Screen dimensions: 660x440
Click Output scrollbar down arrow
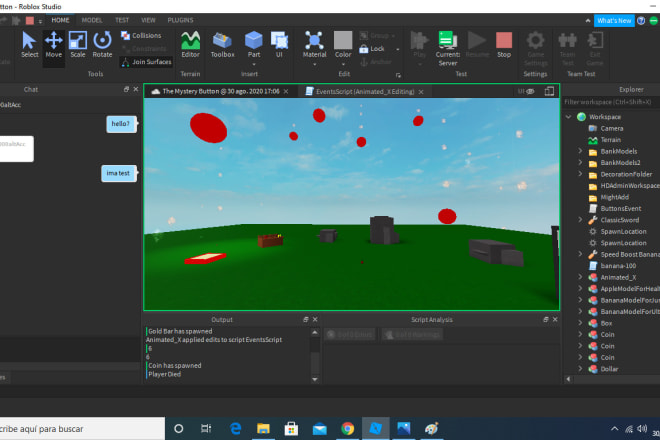click(315, 379)
